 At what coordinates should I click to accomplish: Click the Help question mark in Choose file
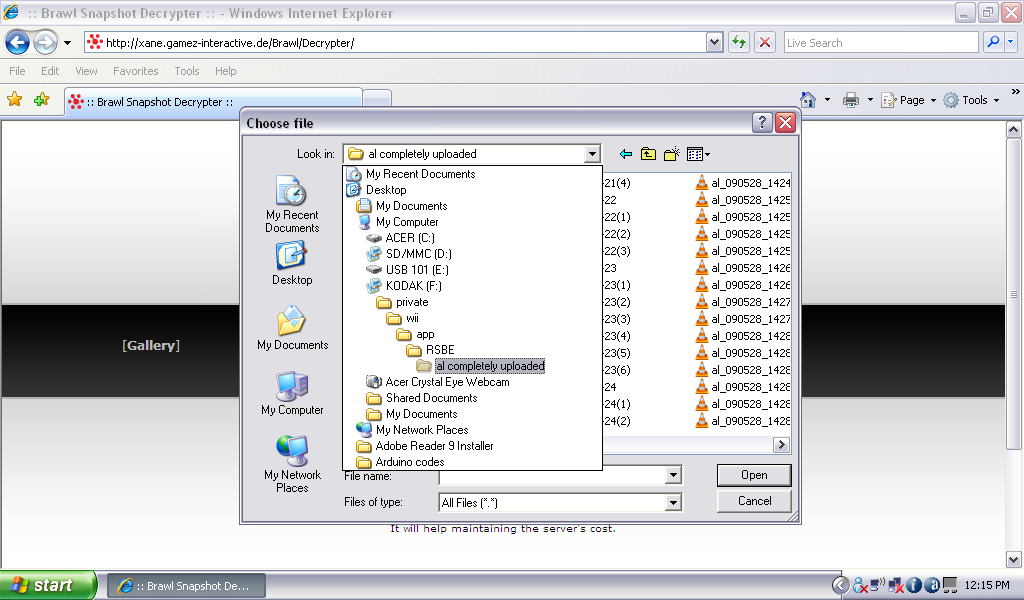pos(761,123)
